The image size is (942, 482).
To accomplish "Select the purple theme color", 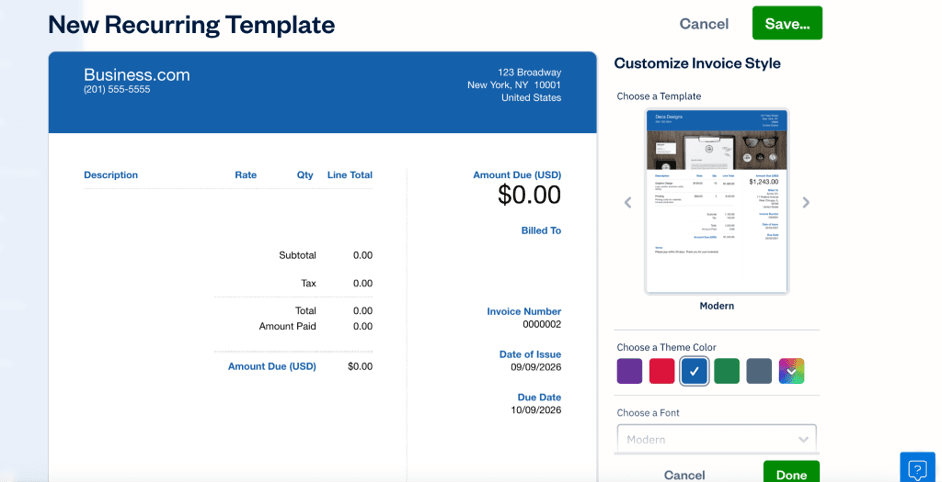I will [x=630, y=371].
